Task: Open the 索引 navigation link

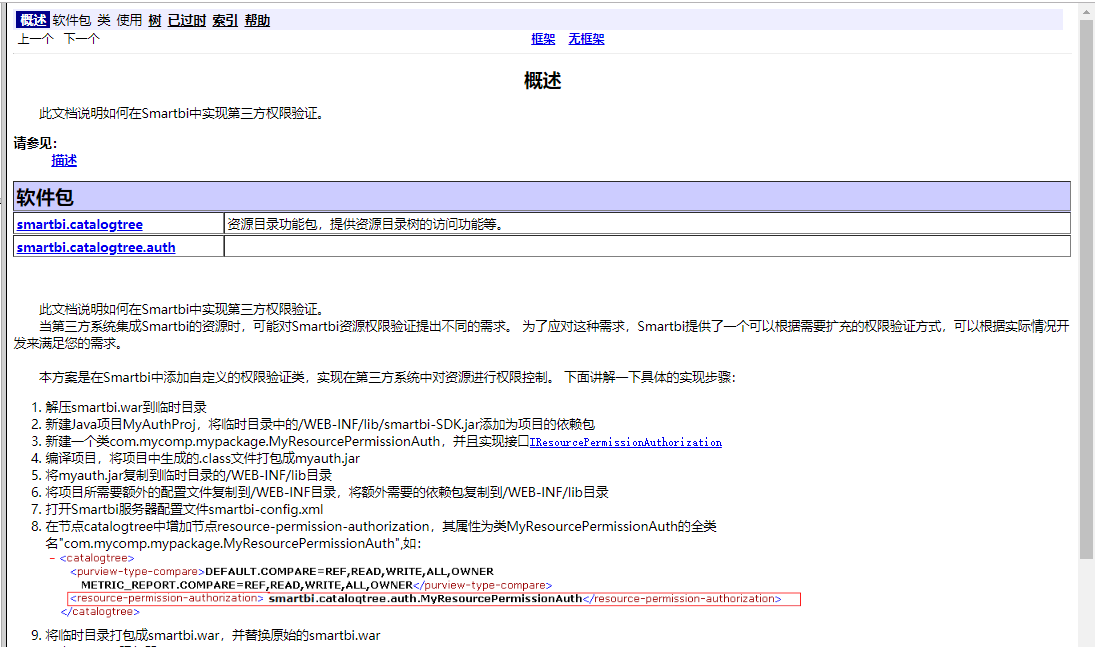Action: pos(225,20)
